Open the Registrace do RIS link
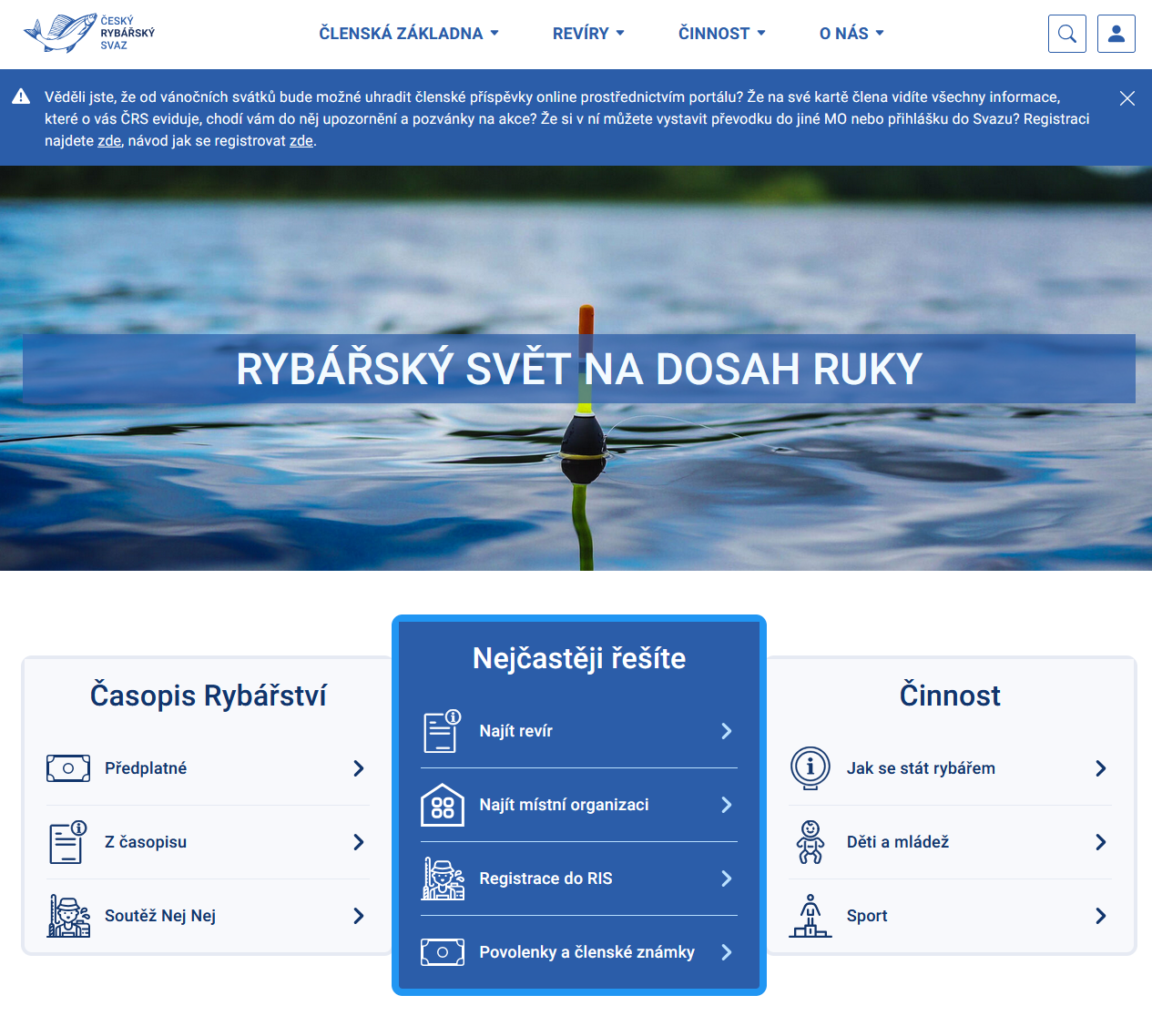This screenshot has width=1152, height=1036. (545, 879)
